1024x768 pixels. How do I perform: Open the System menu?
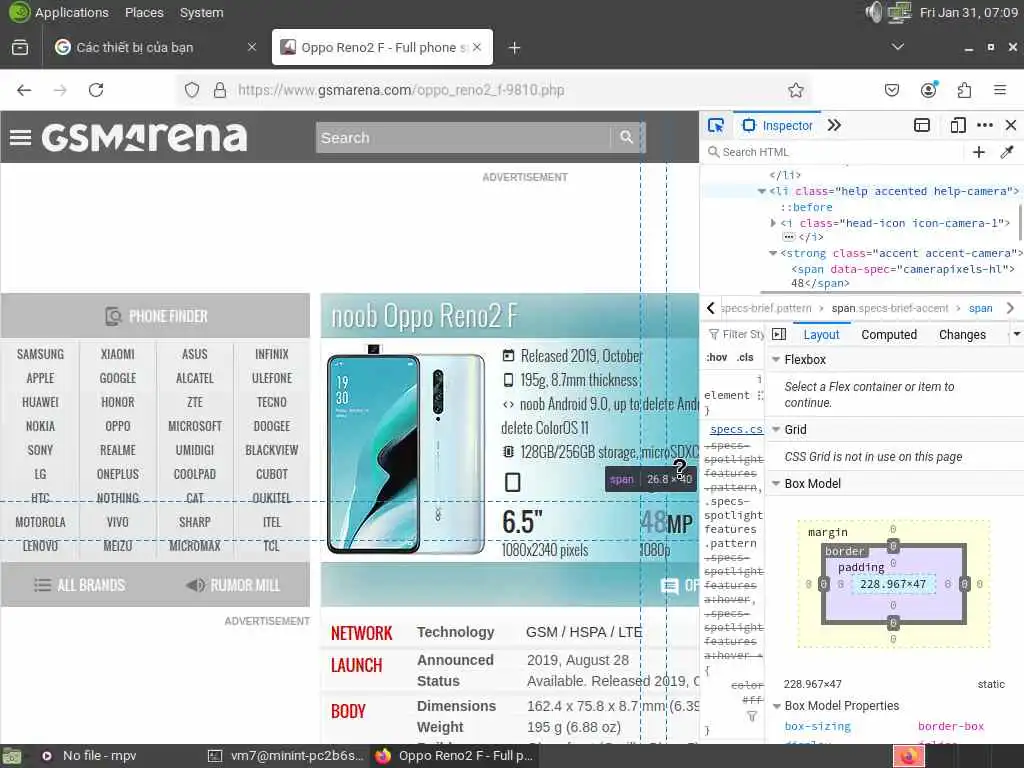[201, 12]
